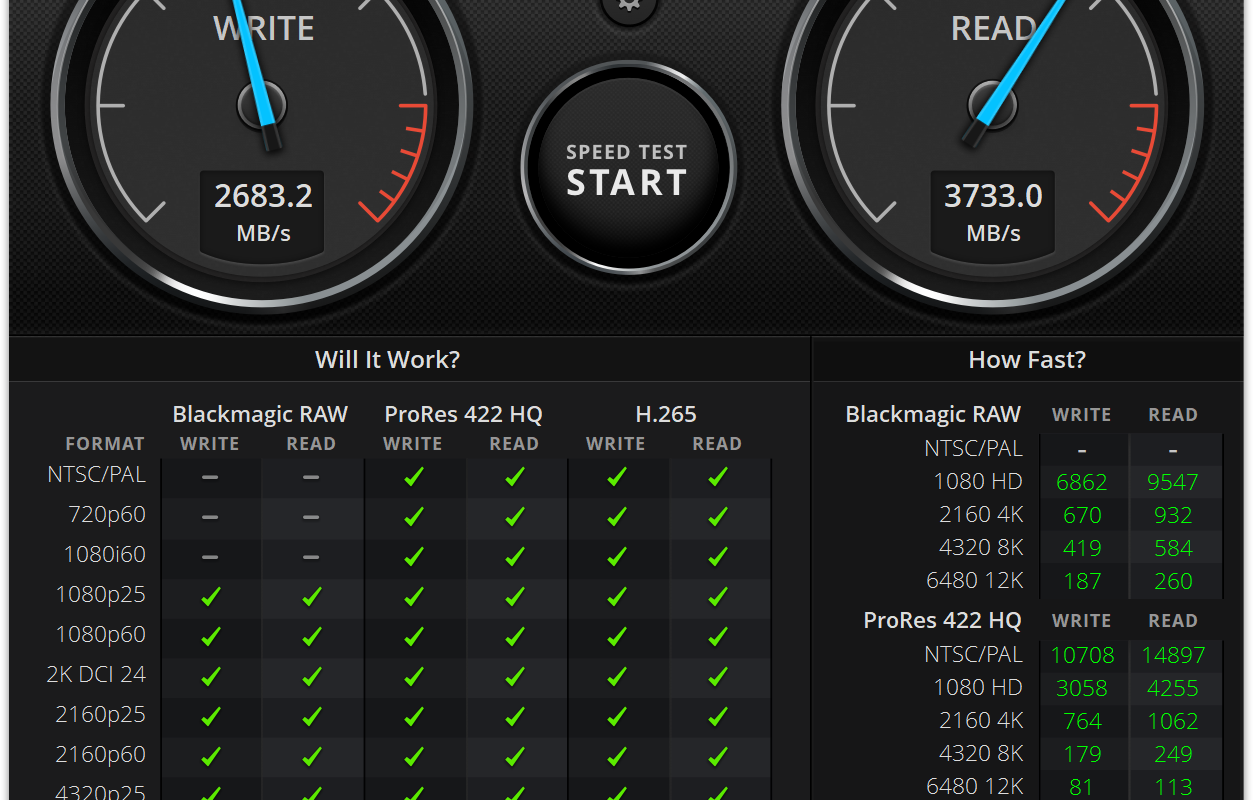Click the Blackmagic RAW write checkmark for 1080p25
Screen dimensions: 1253x800
pyautogui.click(x=210, y=597)
